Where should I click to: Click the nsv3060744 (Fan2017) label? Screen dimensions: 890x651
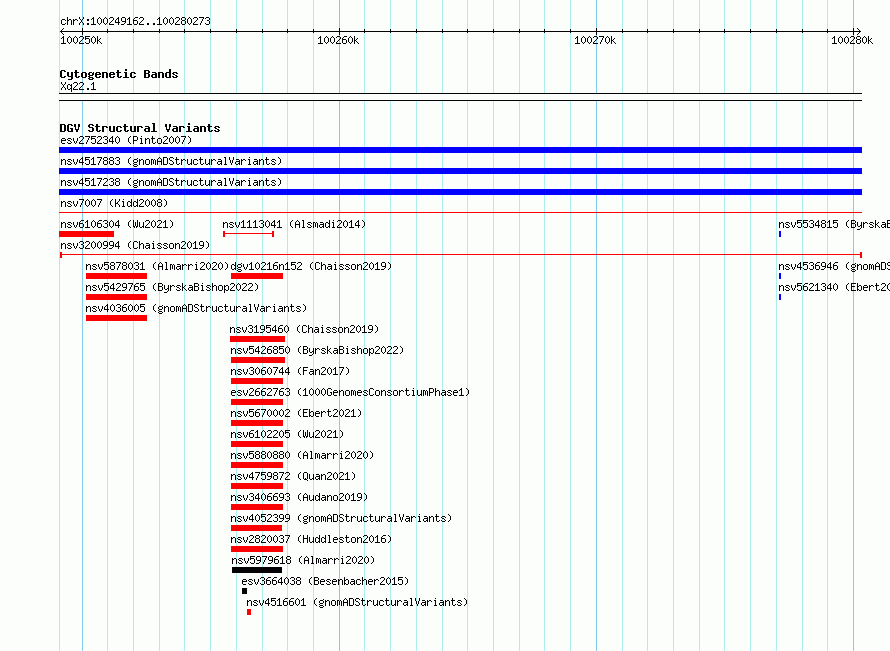coord(290,371)
